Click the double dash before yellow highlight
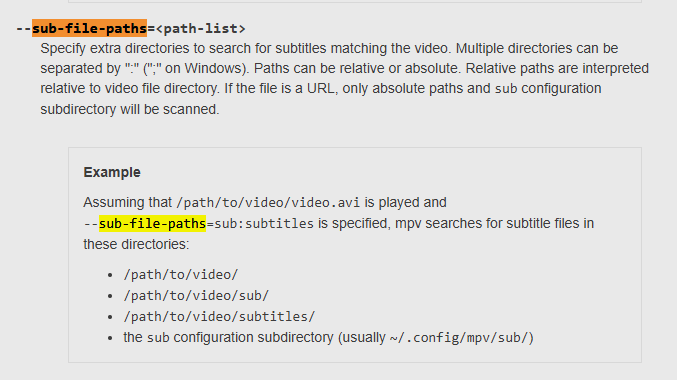The height and width of the screenshot is (380, 677). [x=91, y=224]
